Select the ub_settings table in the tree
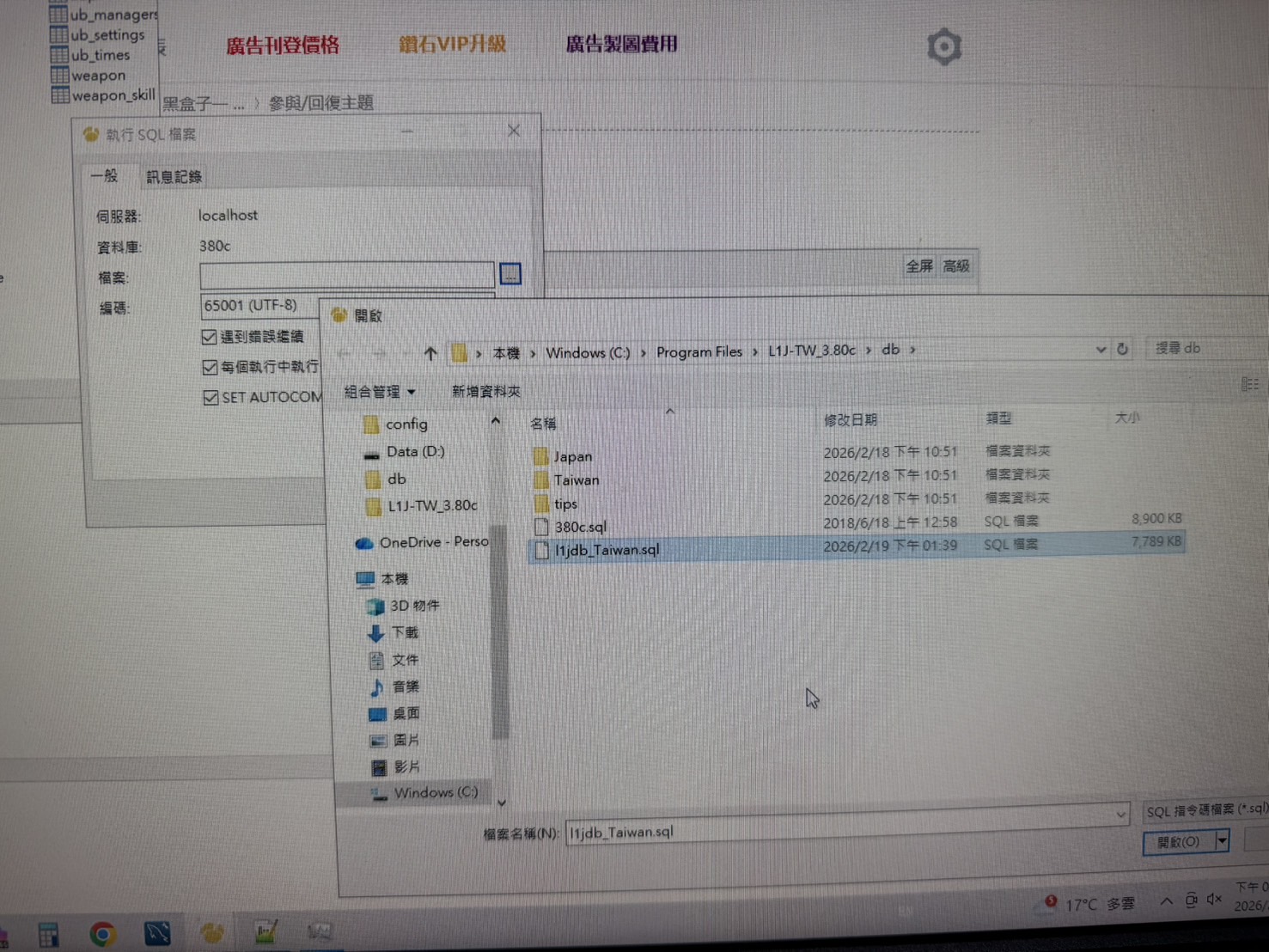Viewport: 1269px width, 952px height. click(97, 35)
